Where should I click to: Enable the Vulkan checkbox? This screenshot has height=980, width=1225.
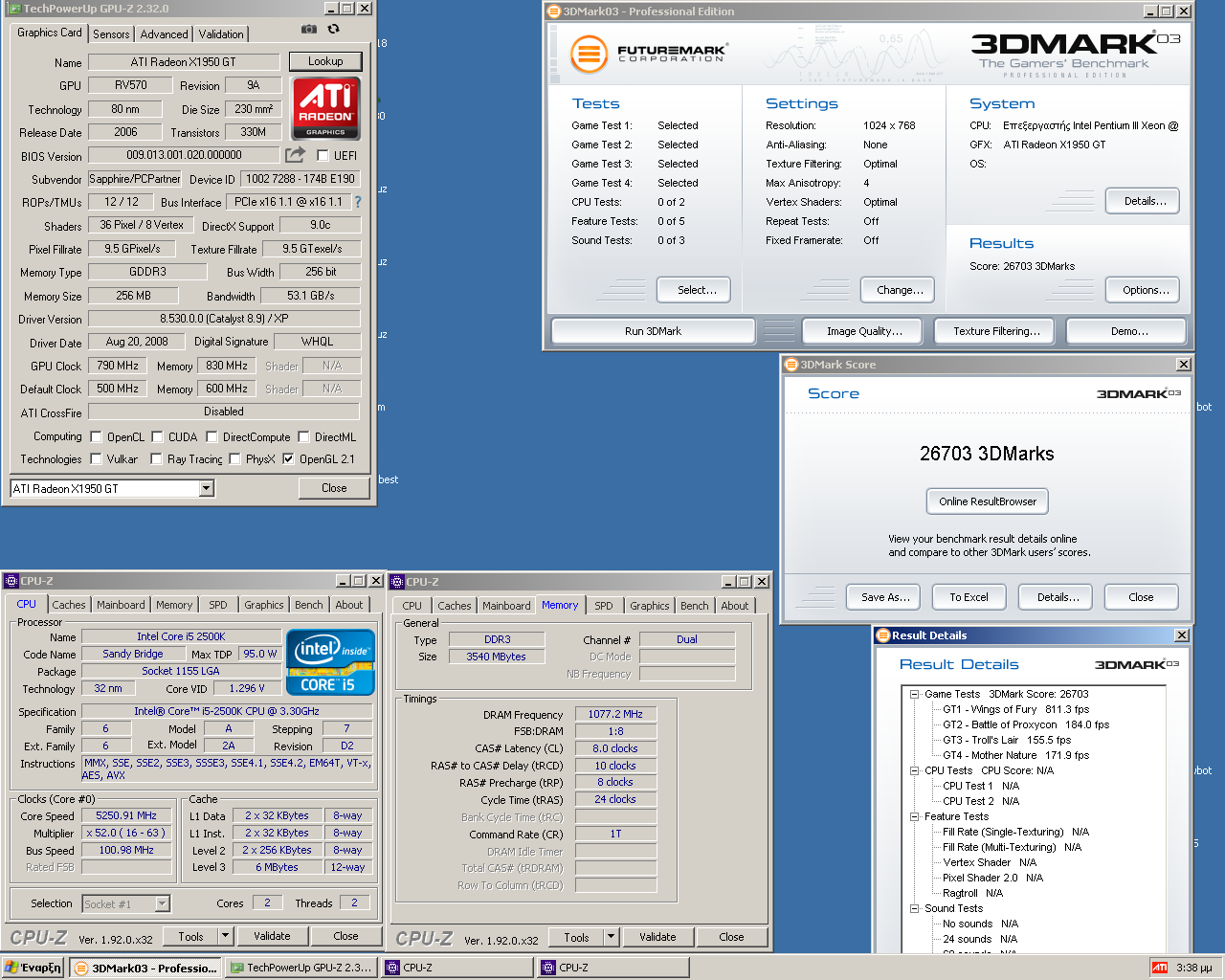pyautogui.click(x=96, y=459)
